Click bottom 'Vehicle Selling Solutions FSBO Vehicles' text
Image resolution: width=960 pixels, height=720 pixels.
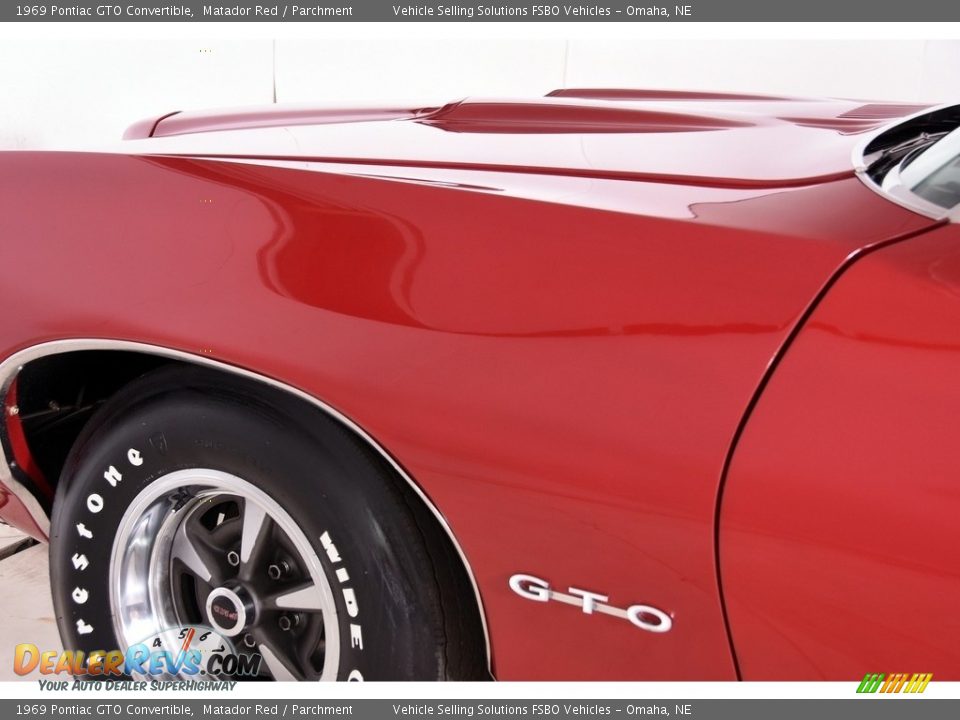pos(501,710)
